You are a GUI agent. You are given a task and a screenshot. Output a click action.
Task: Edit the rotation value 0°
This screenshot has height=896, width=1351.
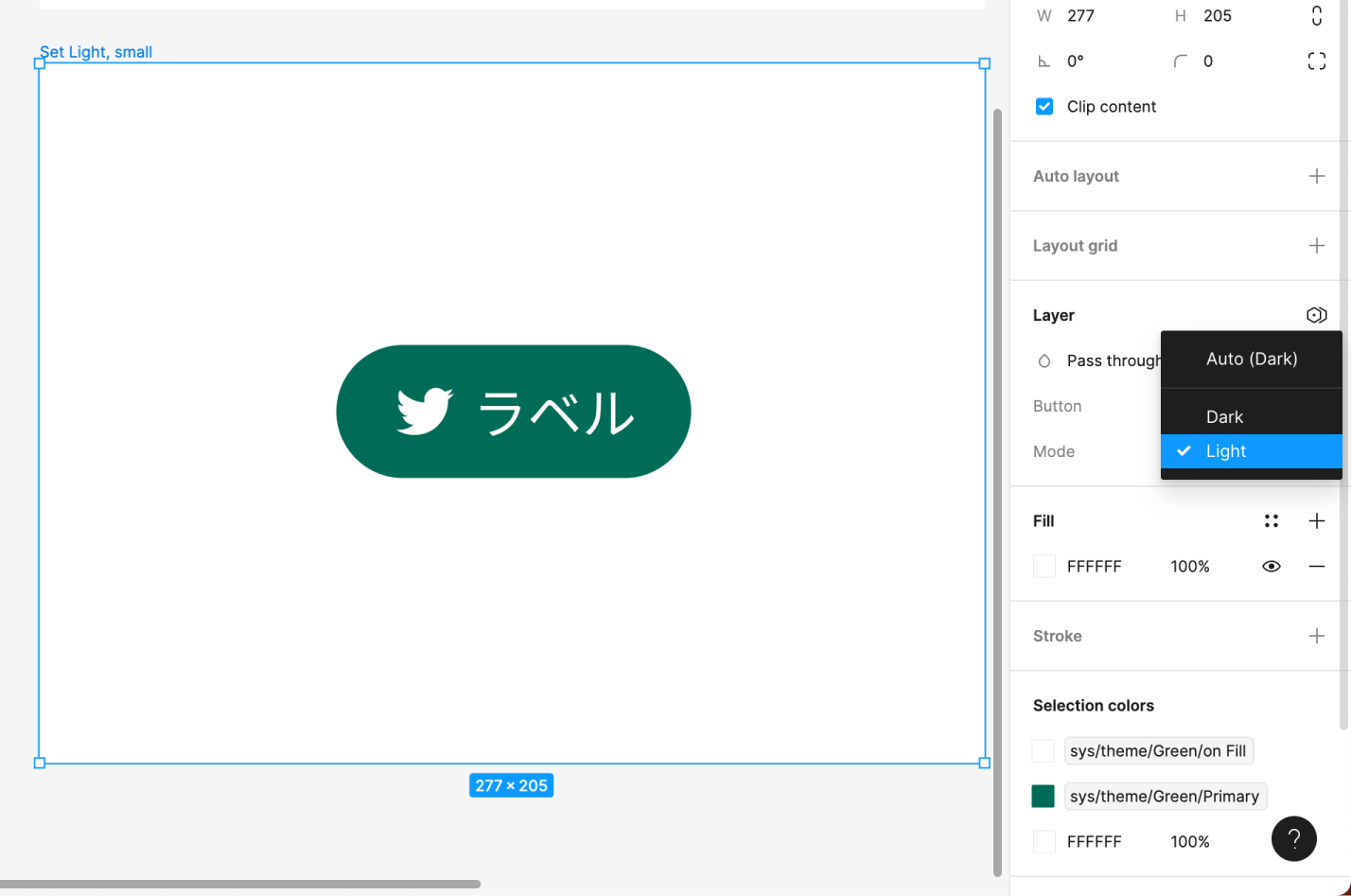[x=1076, y=61]
